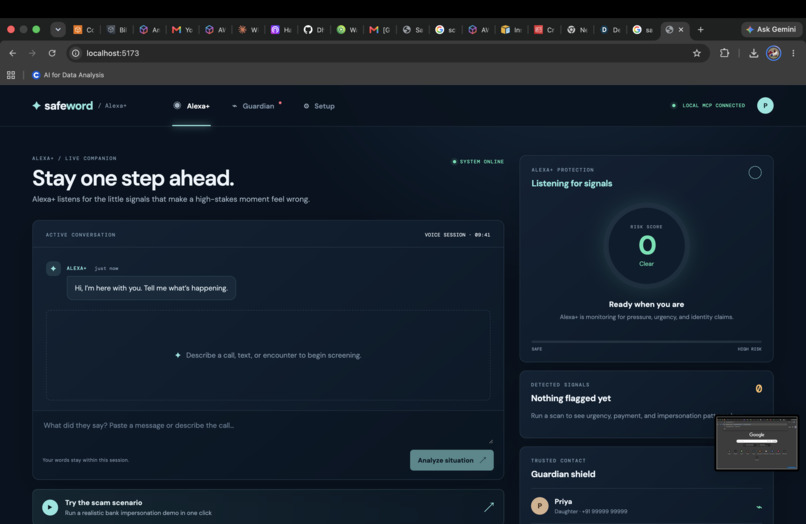This screenshot has width=806, height=524.
Task: Switch to the first 'Bi' browser tab
Action: tap(116, 30)
